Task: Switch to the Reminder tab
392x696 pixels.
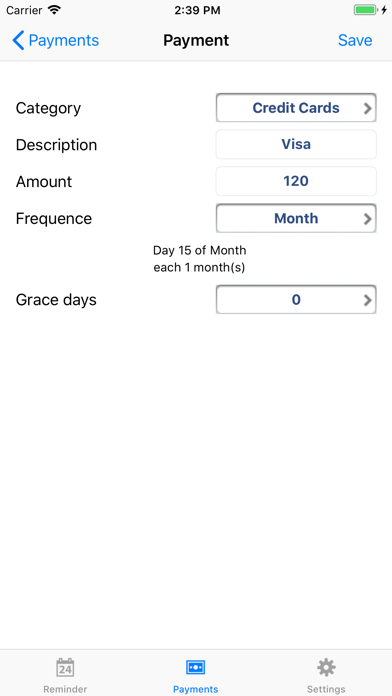Action: click(x=65, y=674)
